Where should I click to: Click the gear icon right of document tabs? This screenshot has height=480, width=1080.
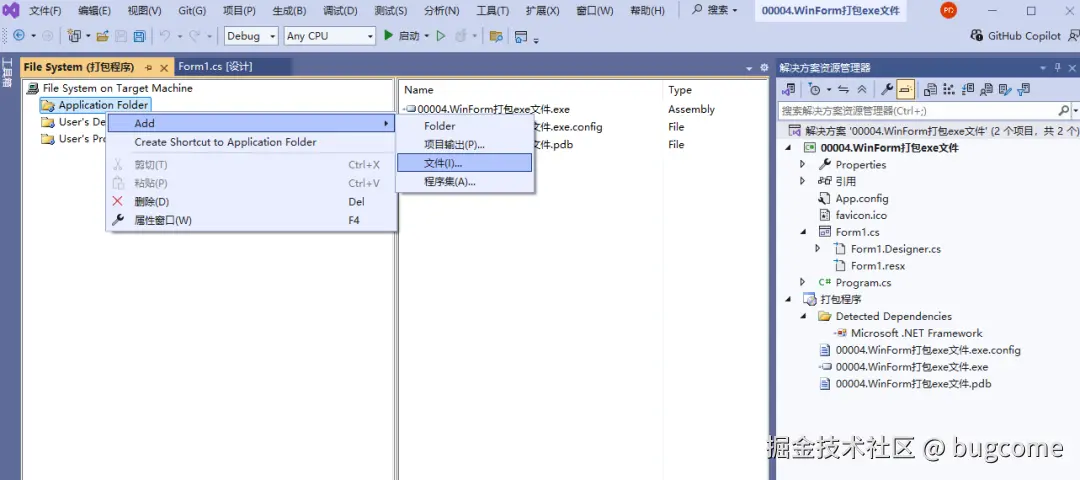(764, 67)
